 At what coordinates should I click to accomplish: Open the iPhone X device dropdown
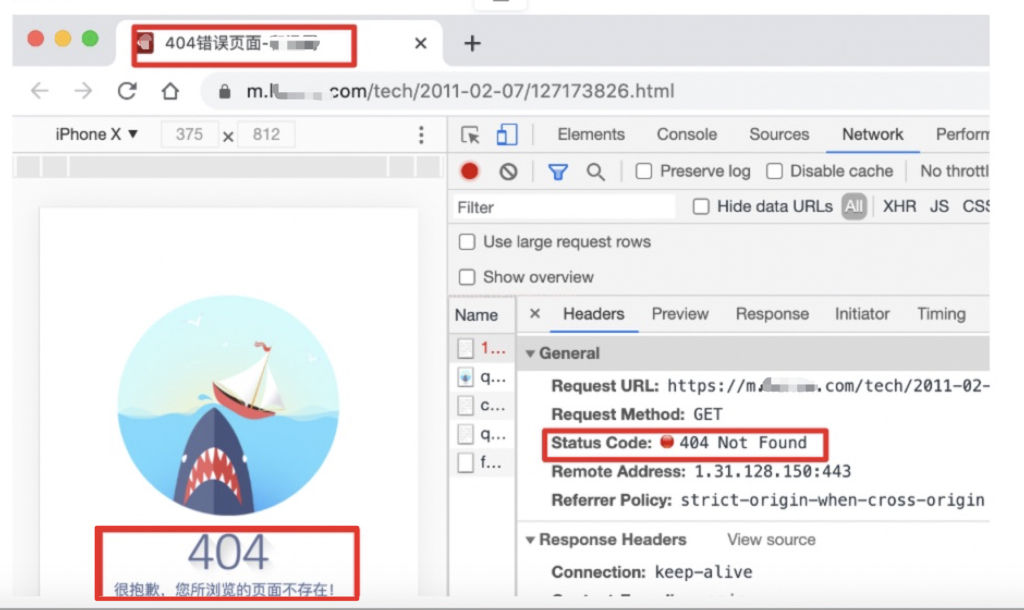tap(96, 135)
